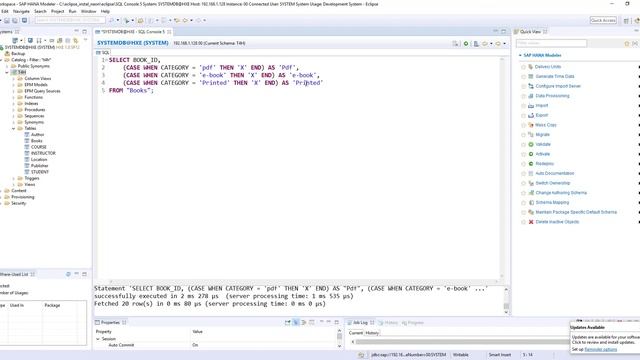Click the Open Perspective icon beside Quick Access
The width and height of the screenshot is (640, 360).
[626, 20]
